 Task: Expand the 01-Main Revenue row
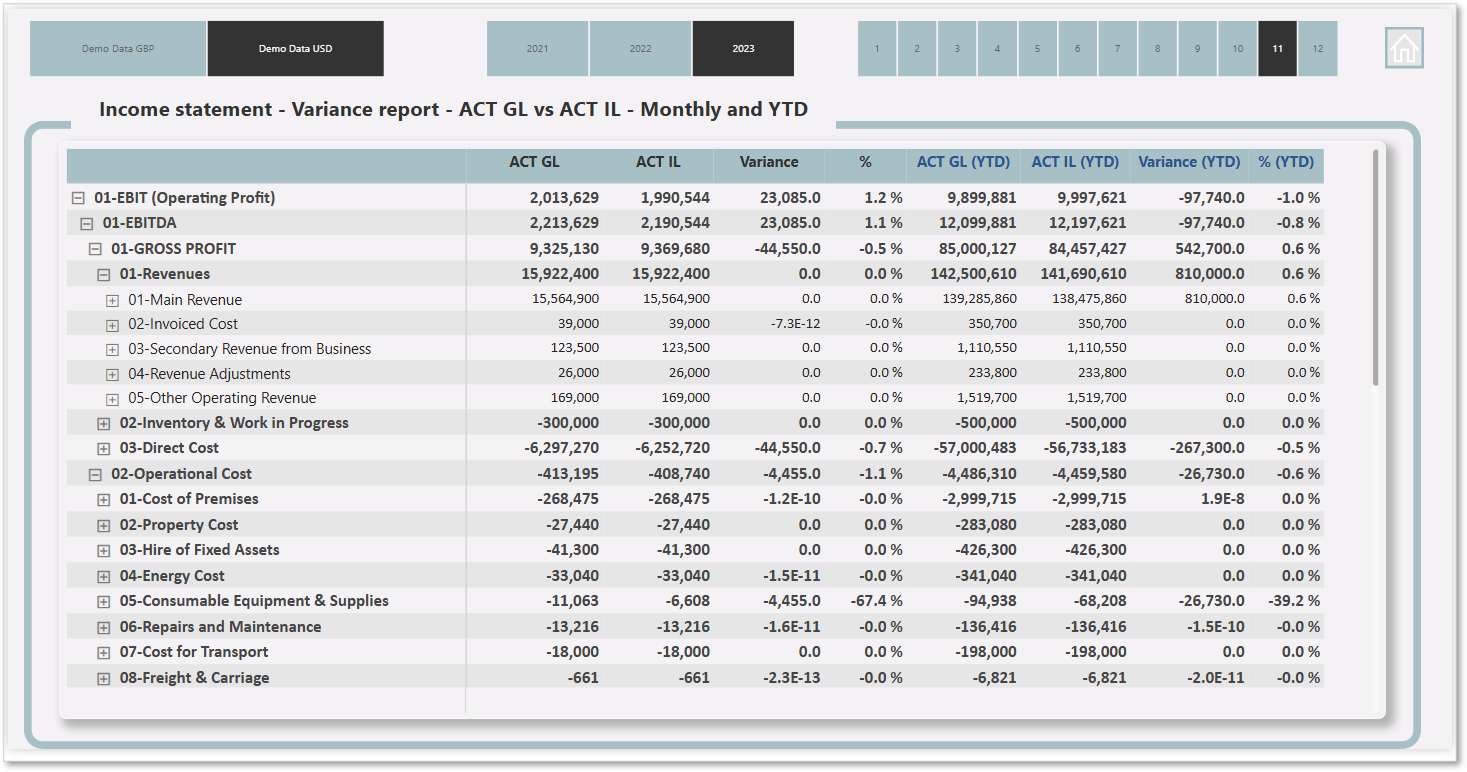point(112,300)
